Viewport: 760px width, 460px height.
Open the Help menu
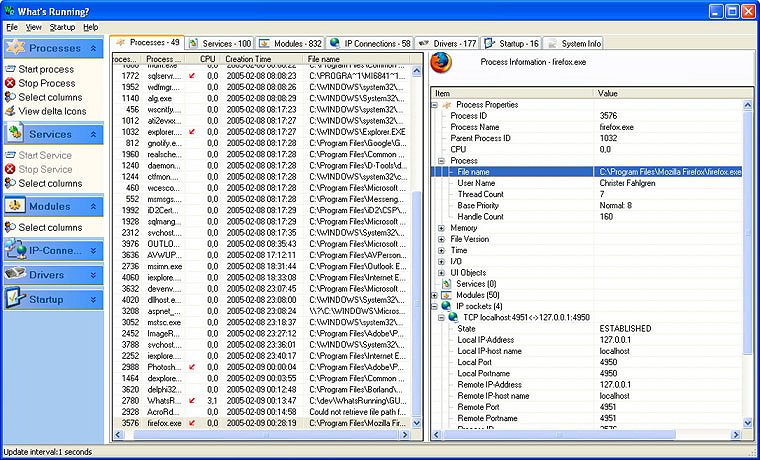[x=91, y=27]
